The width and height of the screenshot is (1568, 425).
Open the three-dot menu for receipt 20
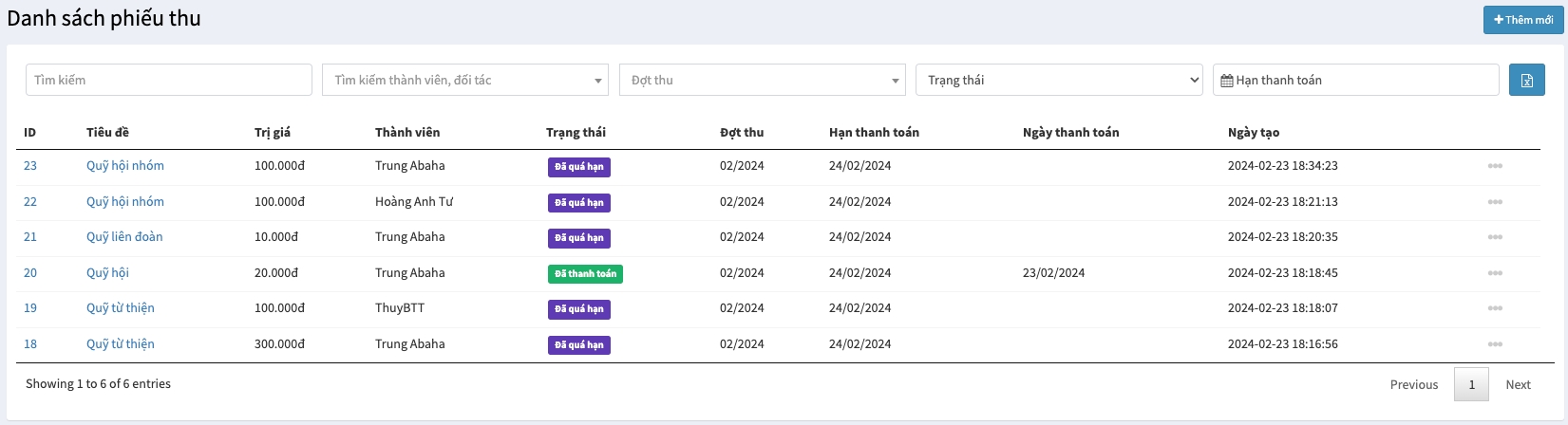pos(1495,273)
